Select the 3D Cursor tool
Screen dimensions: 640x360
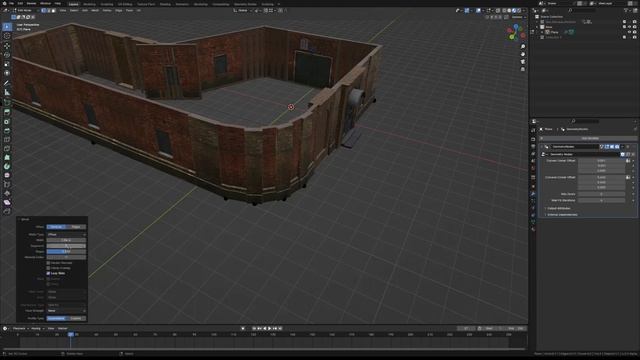point(7,36)
